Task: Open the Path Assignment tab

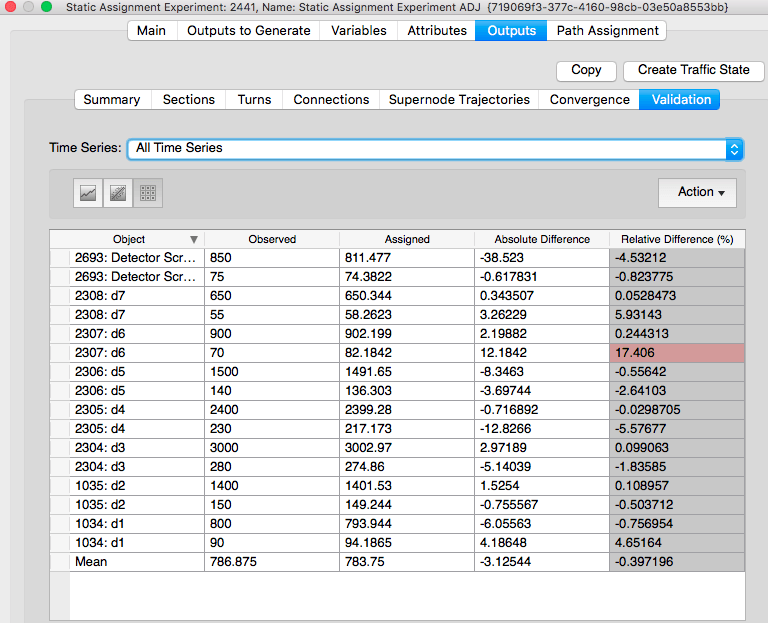Action: 607,30
